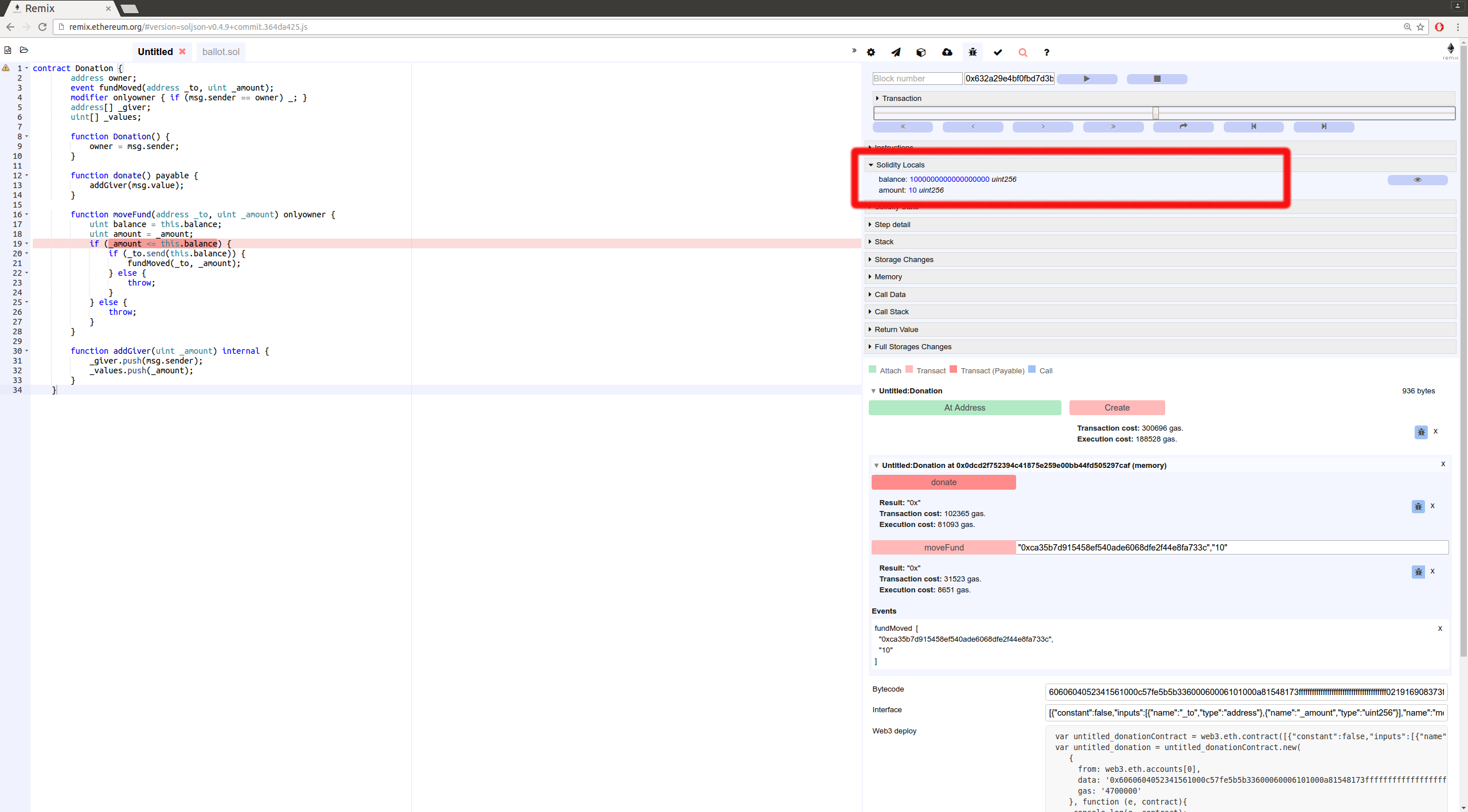Expand the Step detail section
This screenshot has height=812, width=1468.
point(892,225)
